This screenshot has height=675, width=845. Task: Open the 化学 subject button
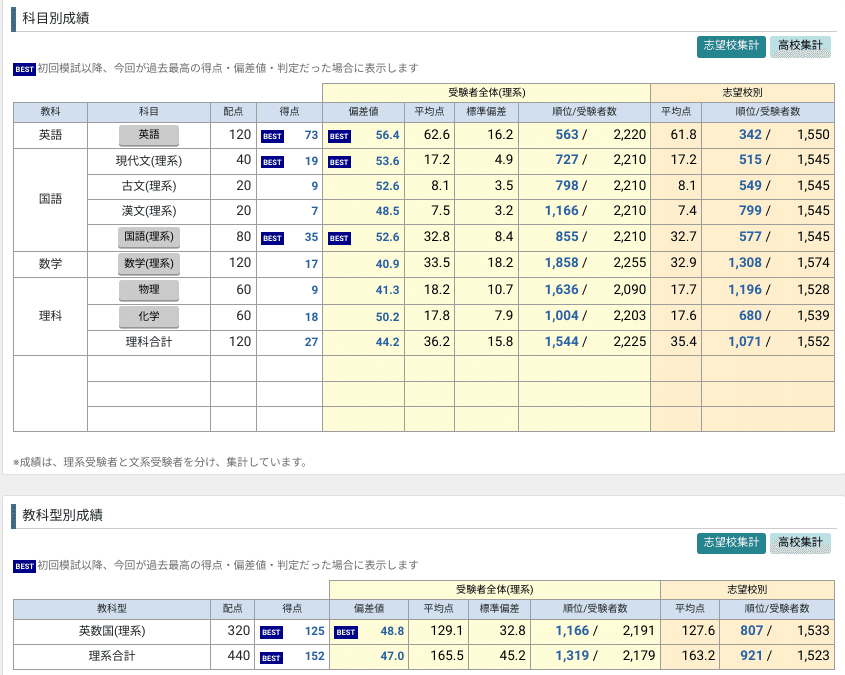[149, 316]
